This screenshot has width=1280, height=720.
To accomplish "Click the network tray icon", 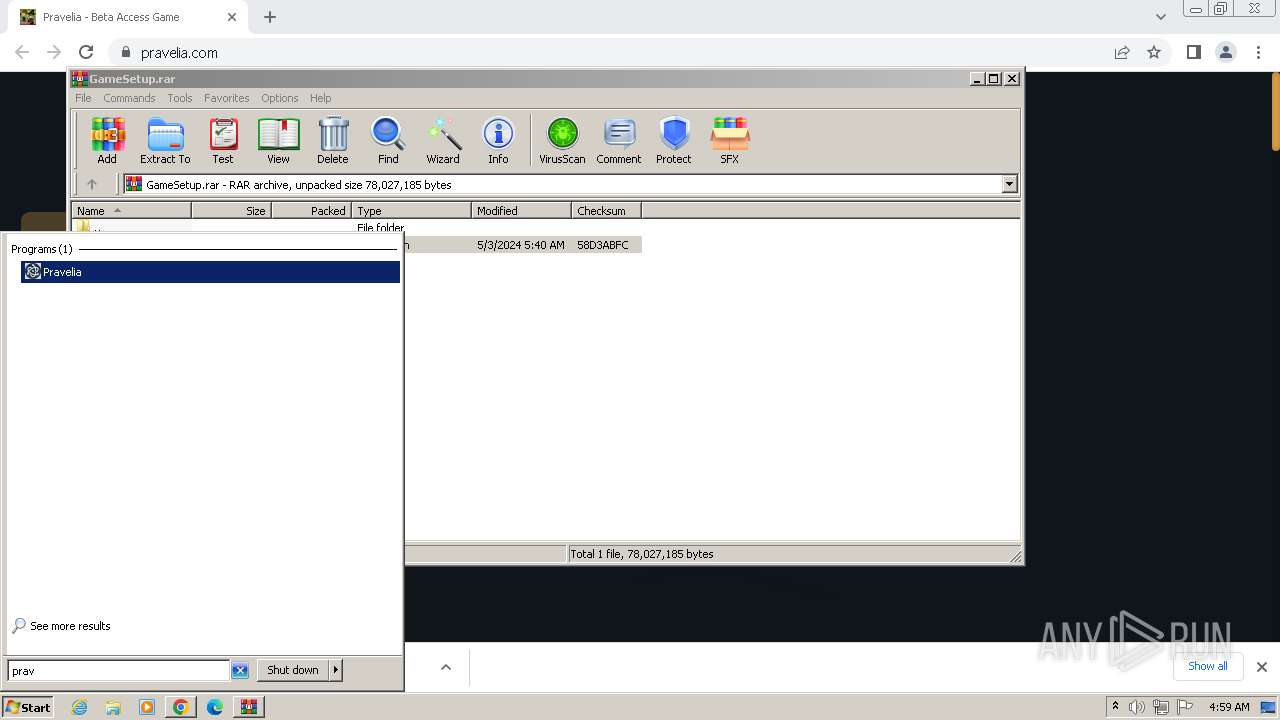I will 1161,707.
